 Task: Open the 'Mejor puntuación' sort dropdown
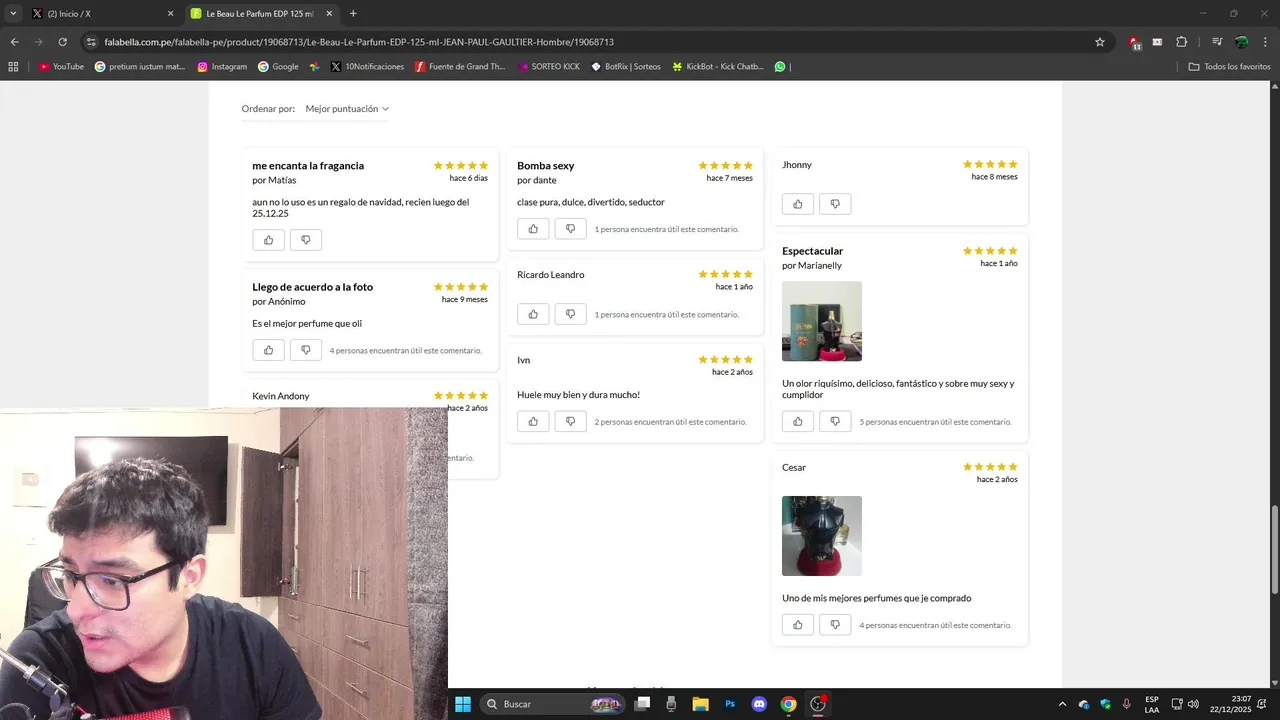tap(347, 108)
